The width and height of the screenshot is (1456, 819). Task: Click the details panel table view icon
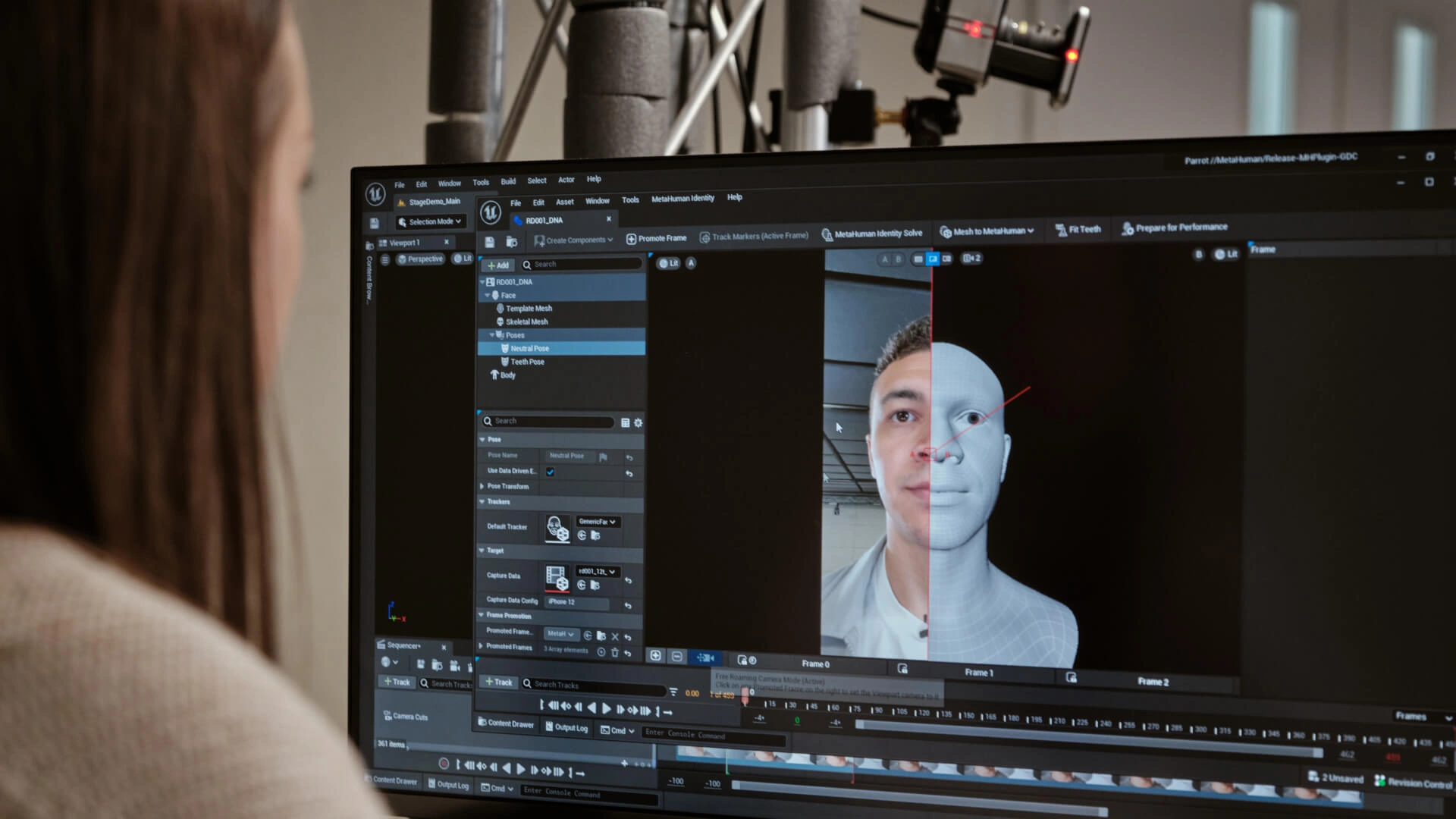coord(625,423)
